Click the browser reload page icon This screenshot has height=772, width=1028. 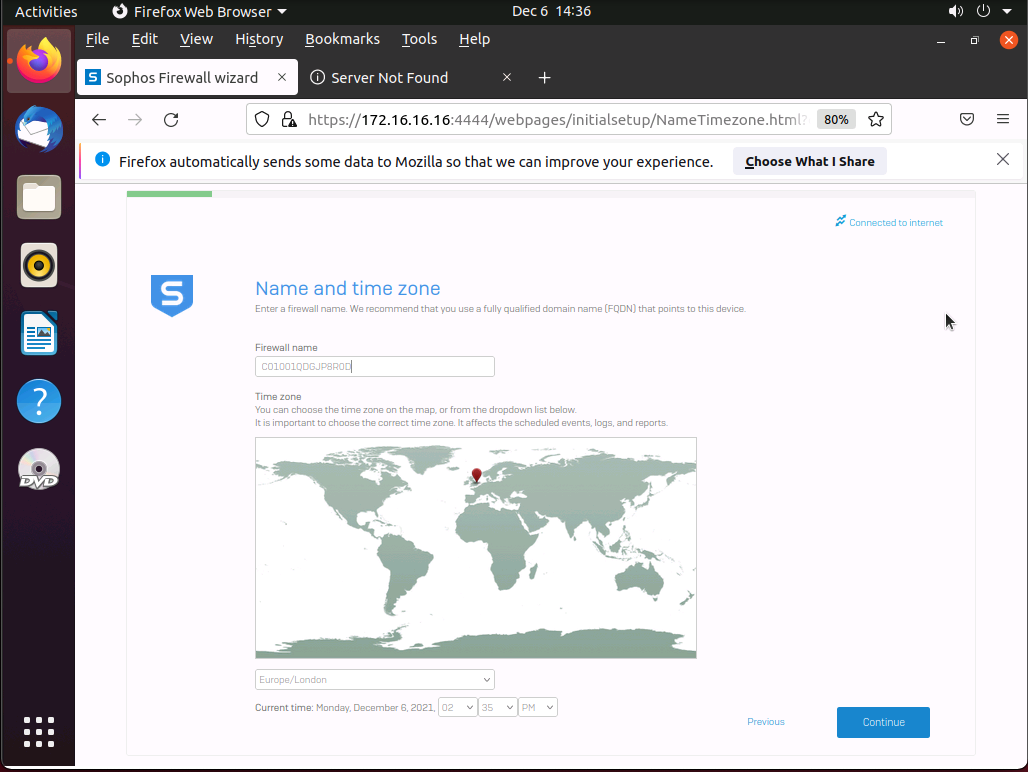(x=171, y=120)
